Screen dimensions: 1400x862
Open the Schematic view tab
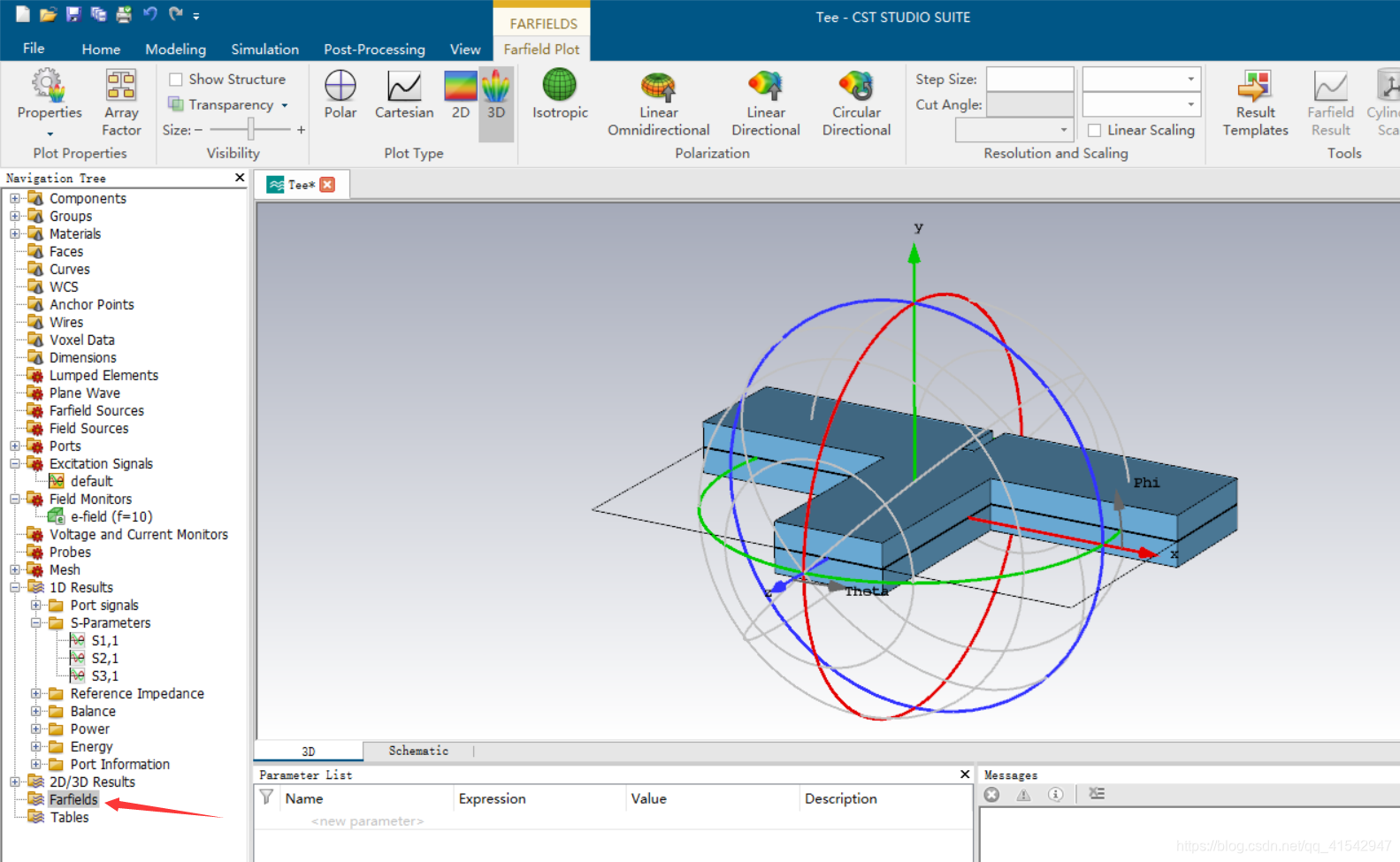pyautogui.click(x=418, y=751)
